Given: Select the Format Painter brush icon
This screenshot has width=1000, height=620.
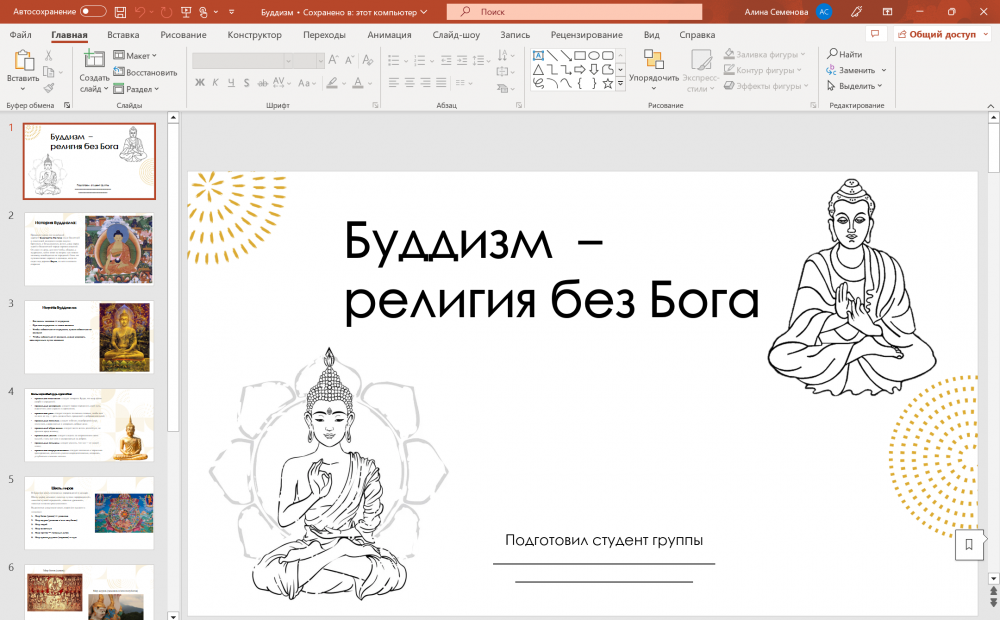Looking at the screenshot, I should click(48, 88).
